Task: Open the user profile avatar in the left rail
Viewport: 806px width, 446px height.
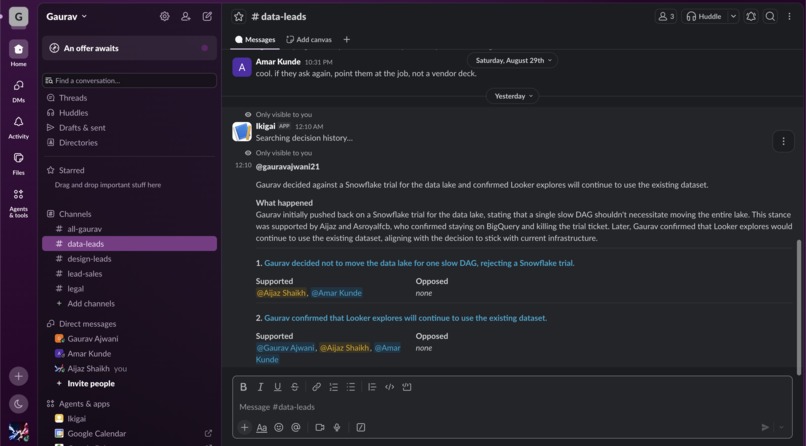Action: pyautogui.click(x=19, y=432)
